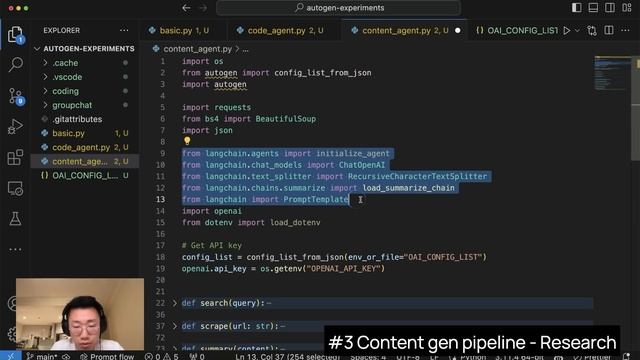
Task: Go forward using navigation arrow
Action: [x=202, y=8]
